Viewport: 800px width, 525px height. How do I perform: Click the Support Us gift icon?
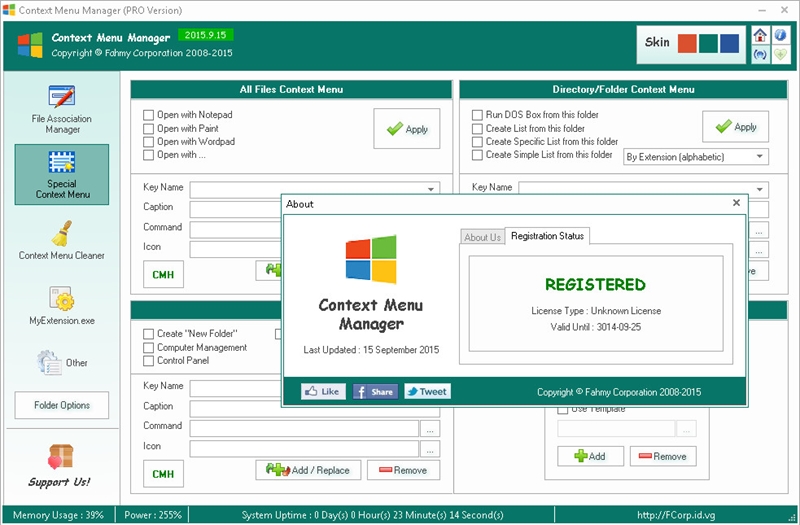pos(61,456)
